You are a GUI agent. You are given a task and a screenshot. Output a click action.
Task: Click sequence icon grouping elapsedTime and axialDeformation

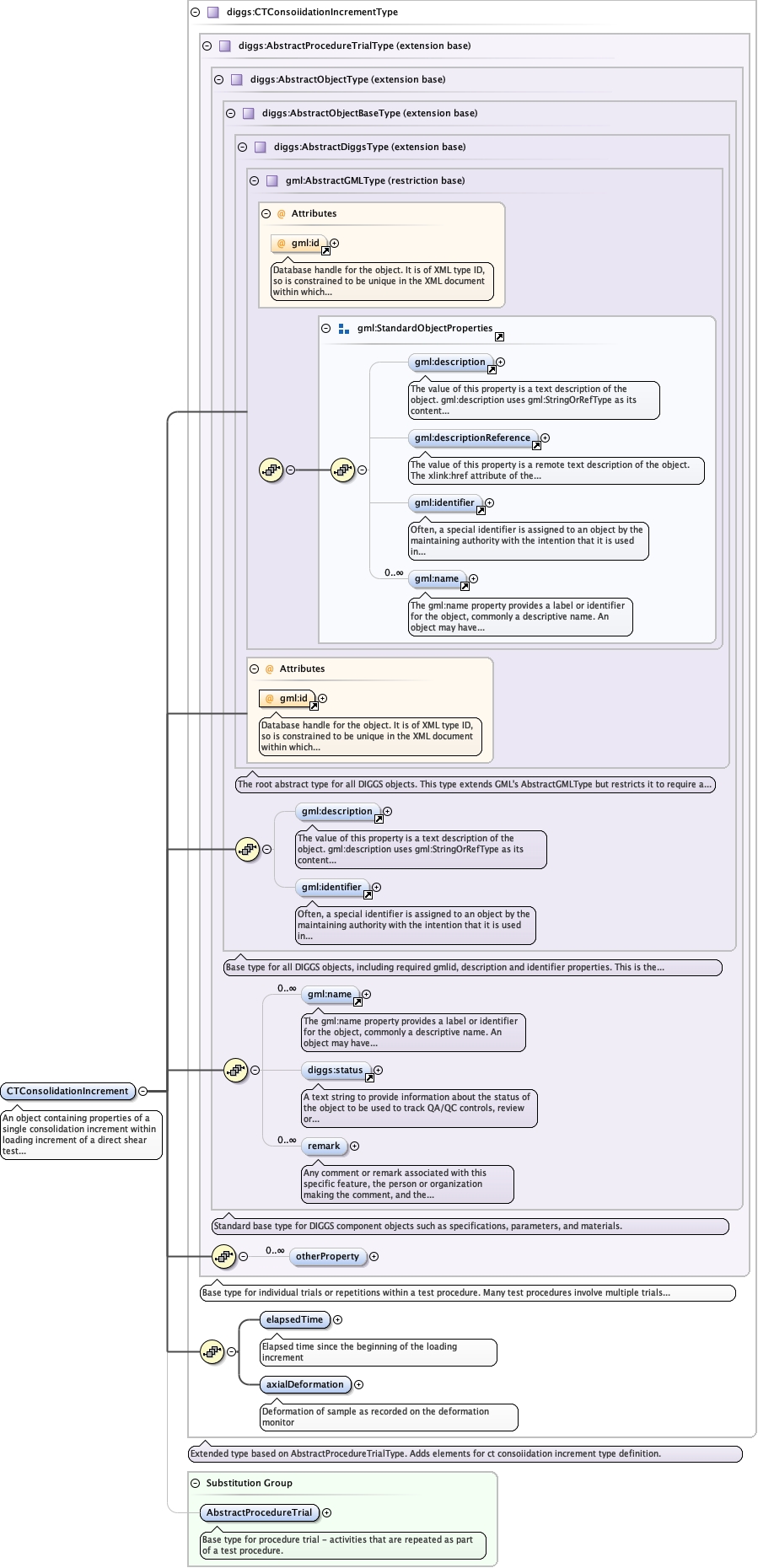click(x=212, y=1351)
